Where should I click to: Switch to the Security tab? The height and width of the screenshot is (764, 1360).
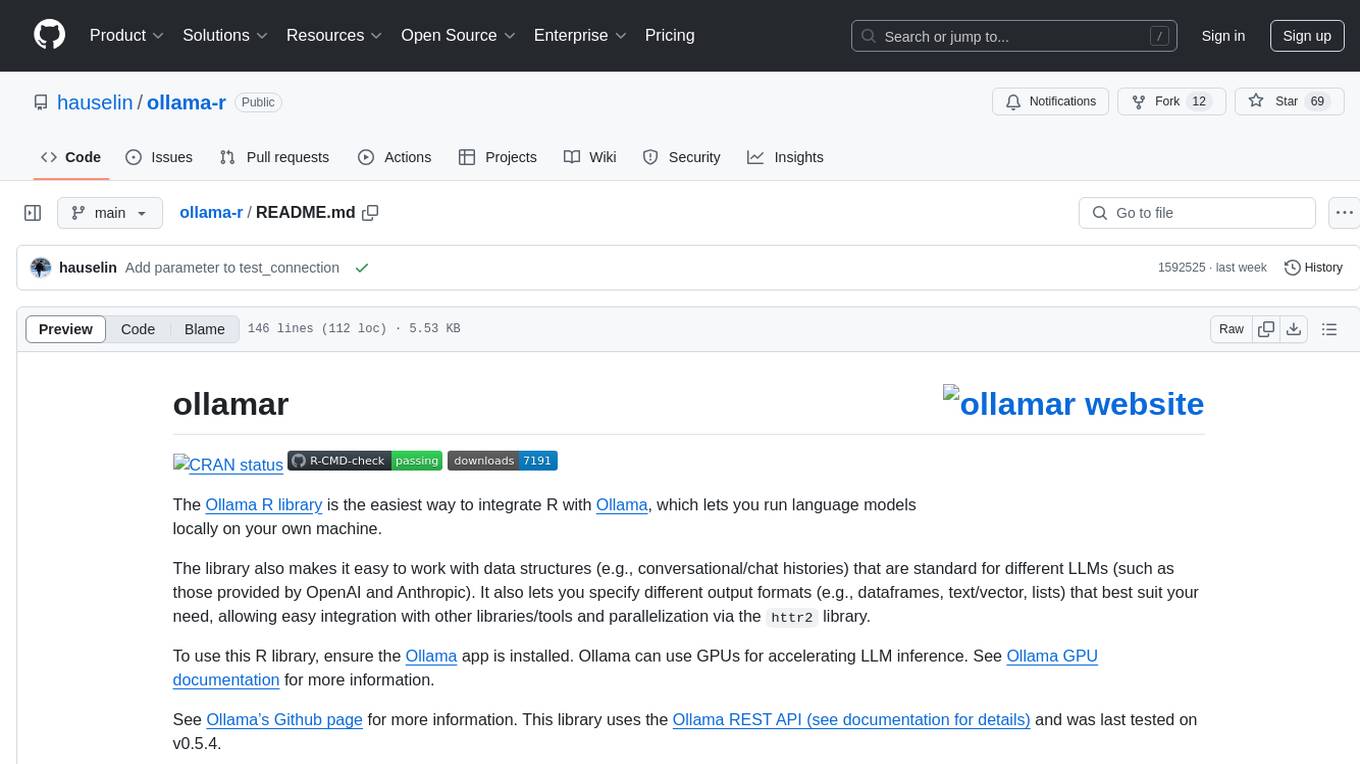click(681, 157)
